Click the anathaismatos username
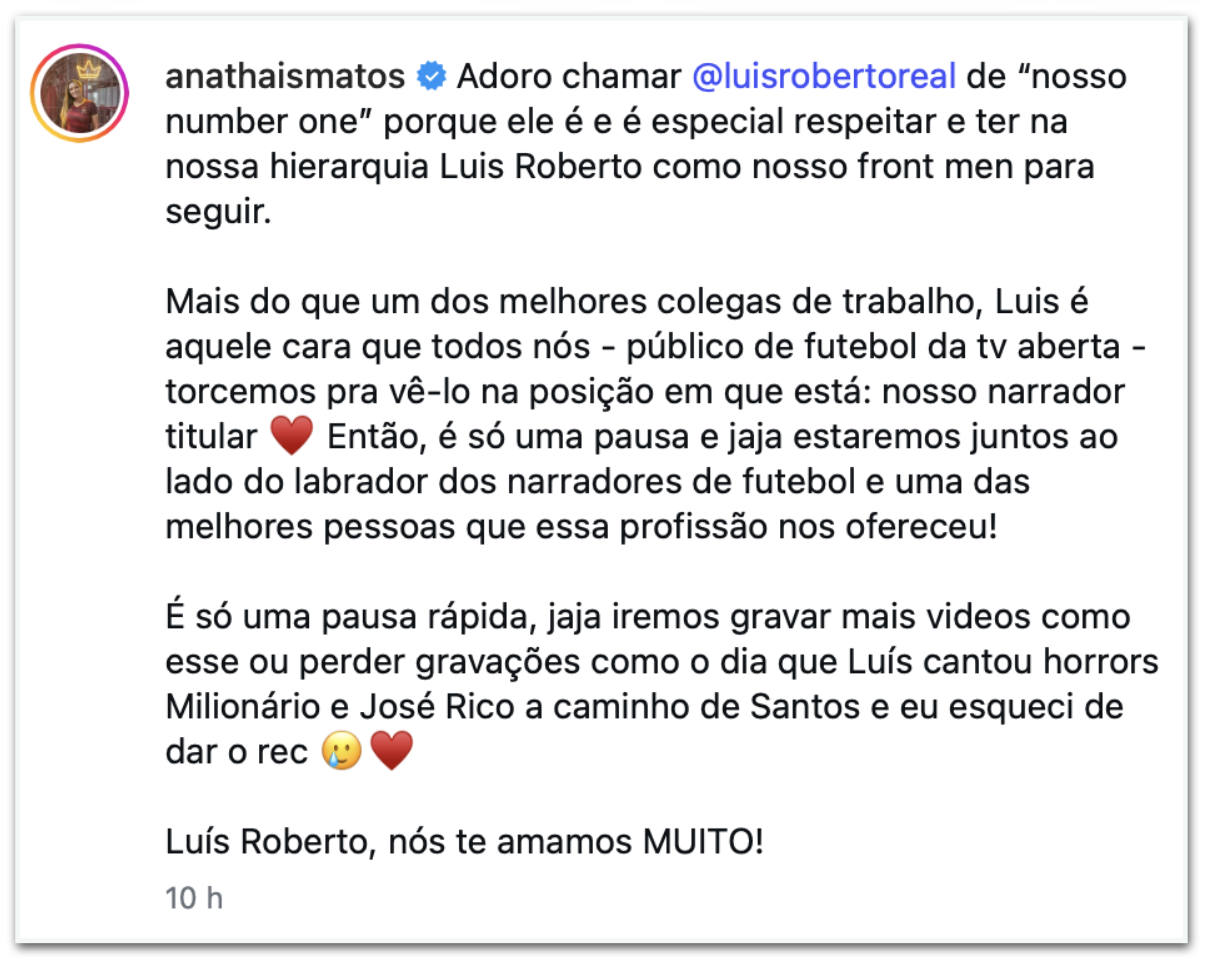Image resolution: width=1208 pixels, height=966 pixels. click(x=285, y=76)
